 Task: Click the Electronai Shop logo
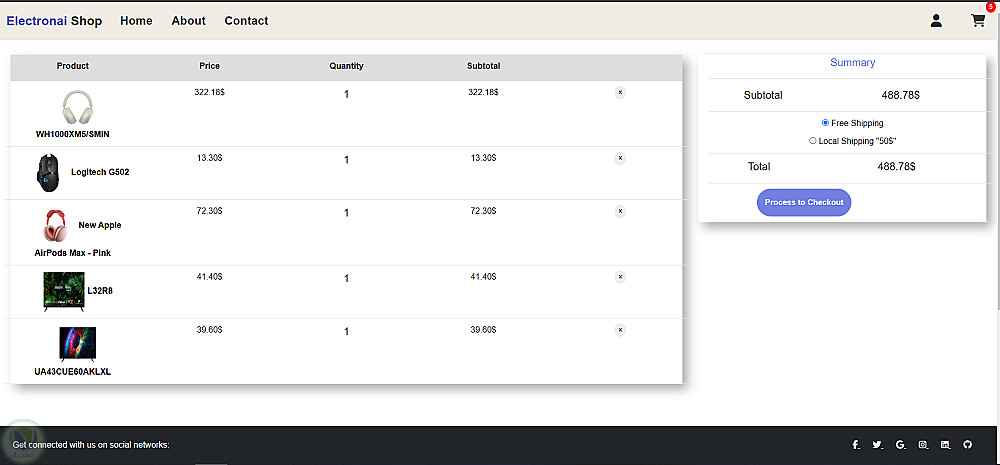(54, 20)
